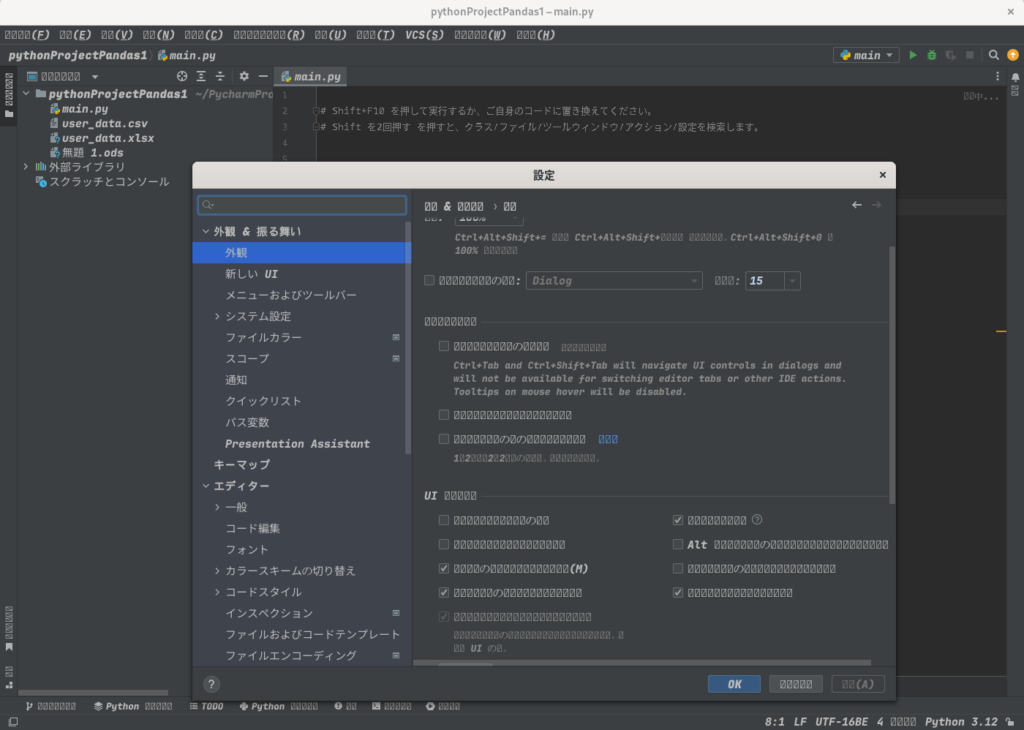Toggle the Alt checkbox
1024x730 pixels.
(x=678, y=544)
